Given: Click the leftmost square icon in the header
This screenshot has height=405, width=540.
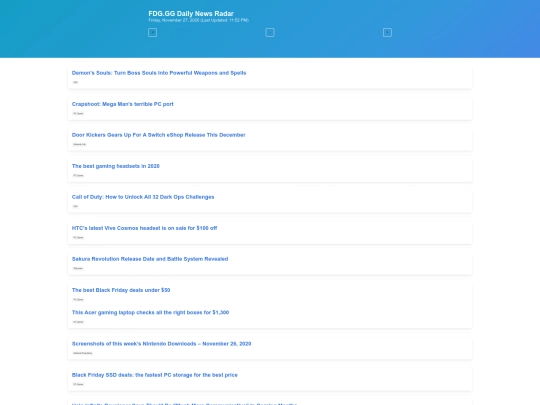Looking at the screenshot, I should coord(153,32).
